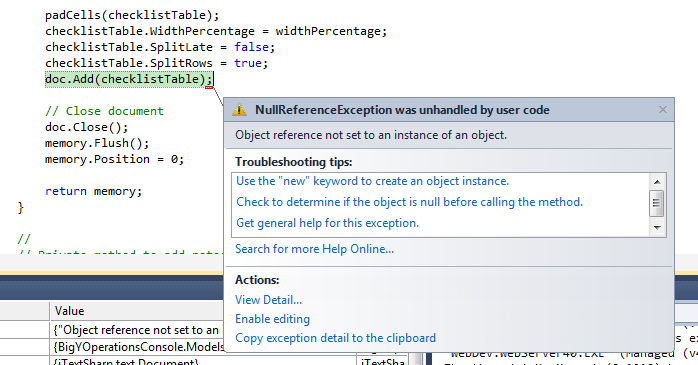Click the 'padCells(checklistTable);' code line
Viewport: 698px width, 365px height.
pyautogui.click(x=132, y=15)
